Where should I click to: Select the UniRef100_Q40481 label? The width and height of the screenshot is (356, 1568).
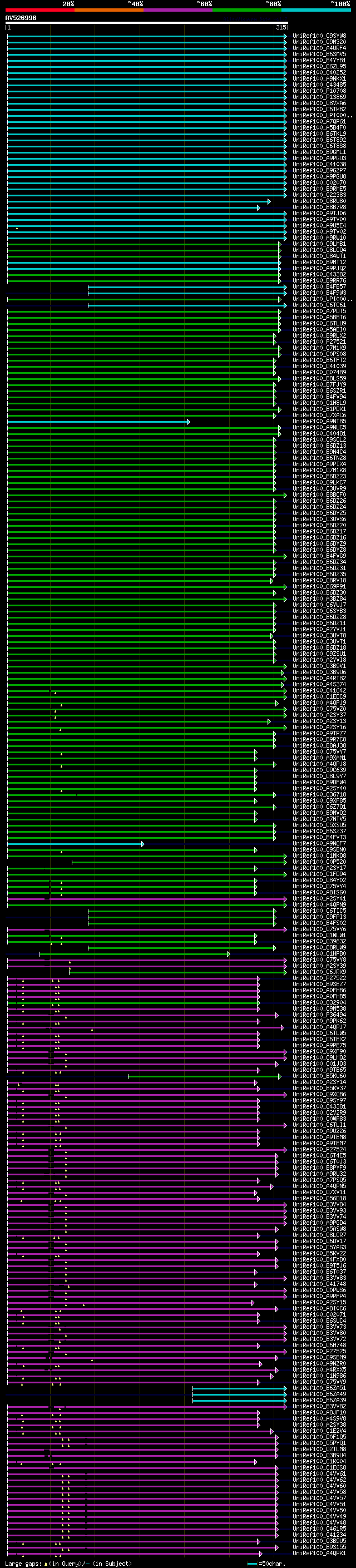pyautogui.click(x=319, y=434)
